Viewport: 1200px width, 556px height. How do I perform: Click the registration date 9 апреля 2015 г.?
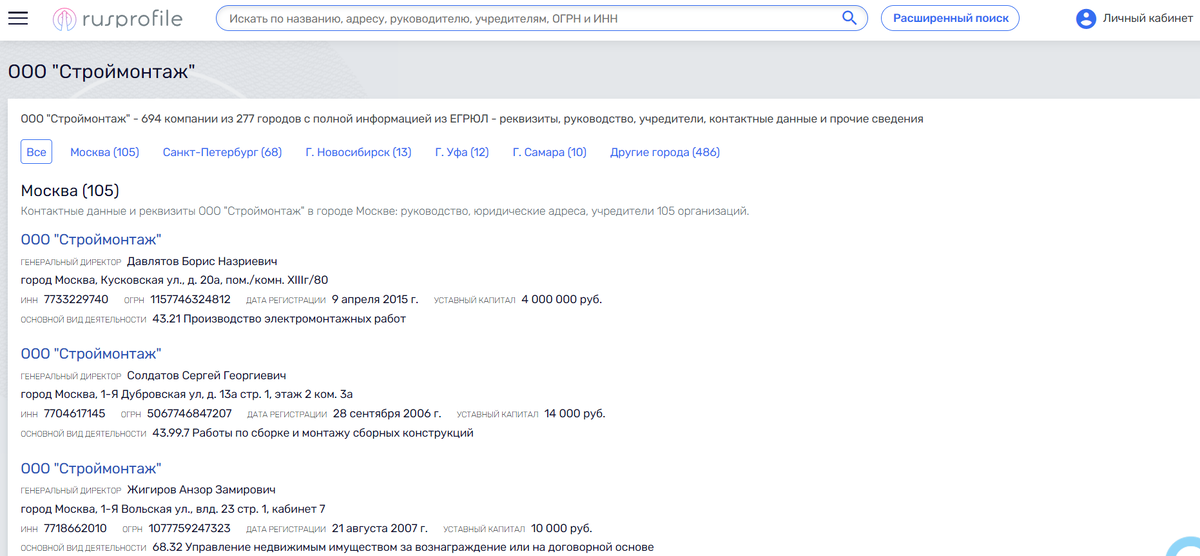375,299
